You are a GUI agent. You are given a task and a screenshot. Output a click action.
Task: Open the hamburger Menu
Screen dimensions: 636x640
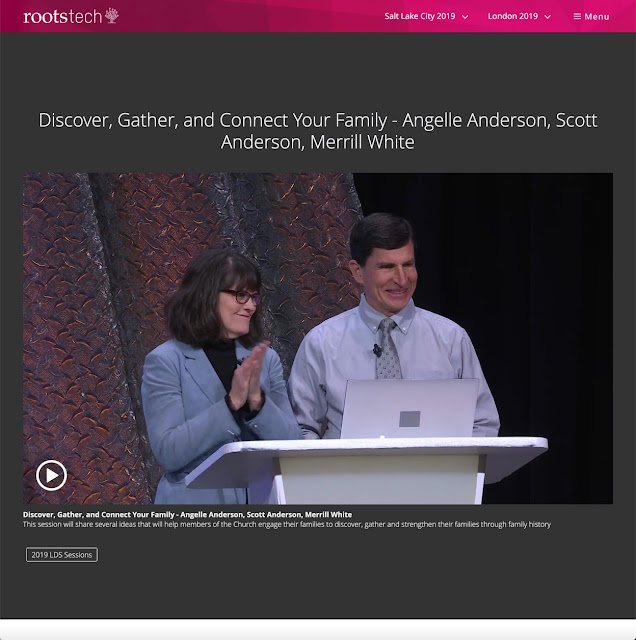591,16
